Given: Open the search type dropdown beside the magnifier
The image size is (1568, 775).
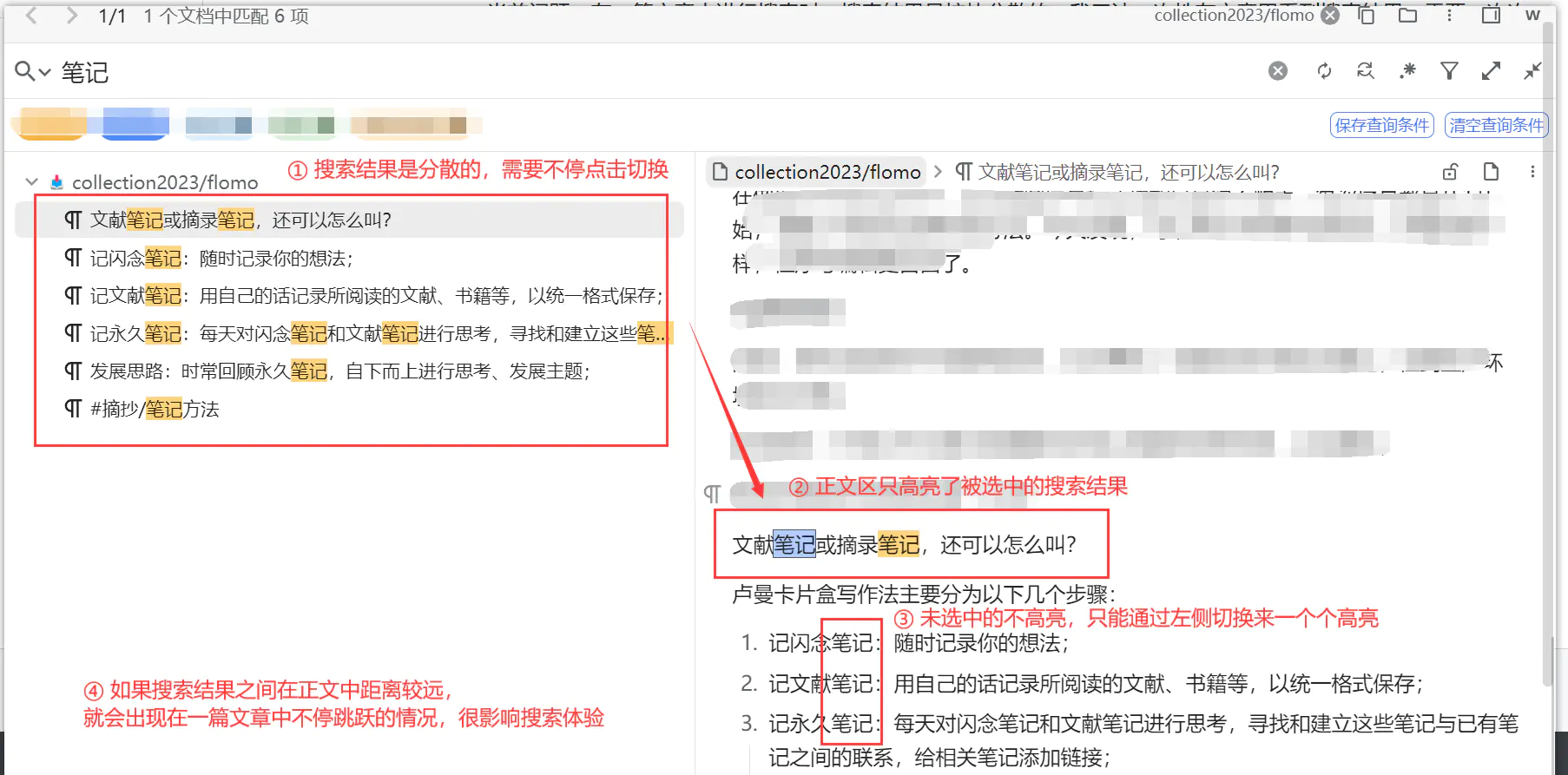Looking at the screenshot, I should click(x=33, y=72).
